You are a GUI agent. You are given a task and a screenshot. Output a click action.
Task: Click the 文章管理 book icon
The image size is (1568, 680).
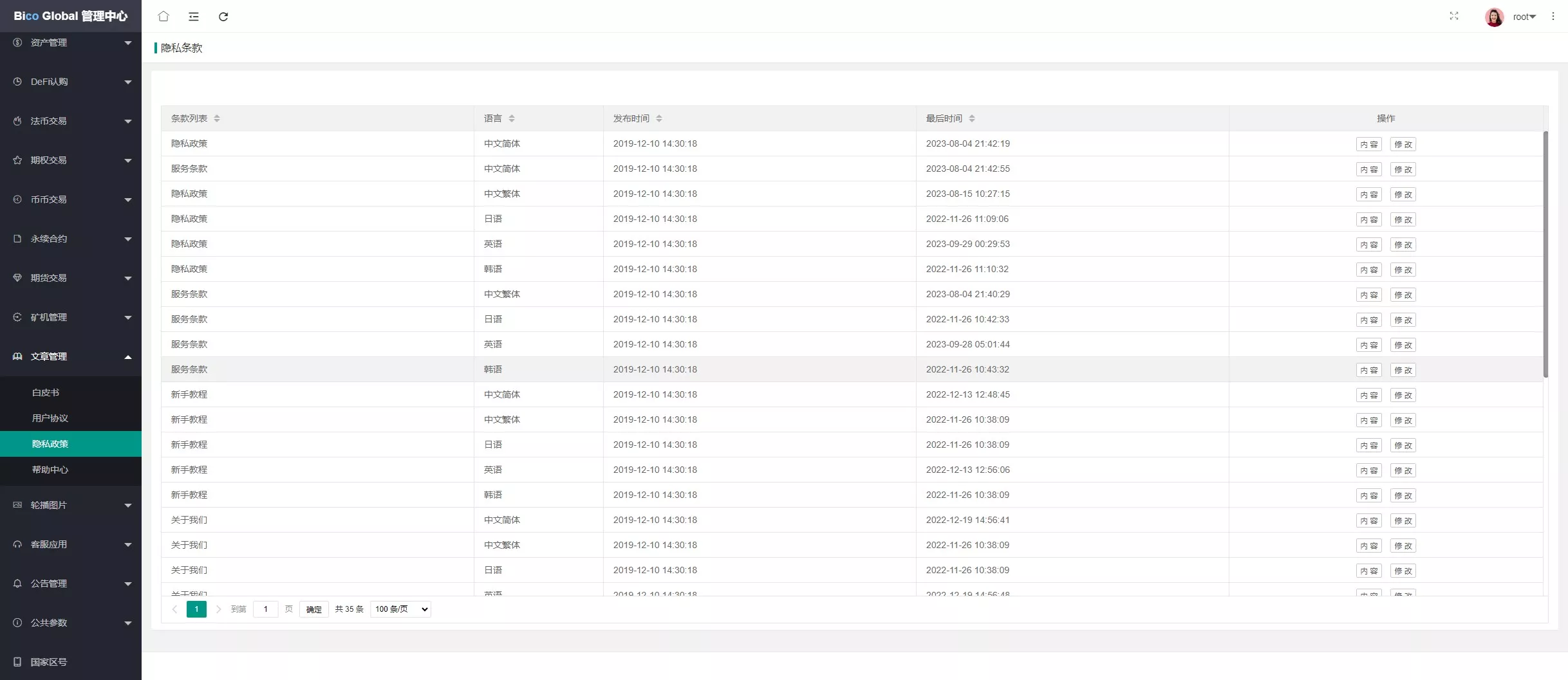(x=17, y=356)
